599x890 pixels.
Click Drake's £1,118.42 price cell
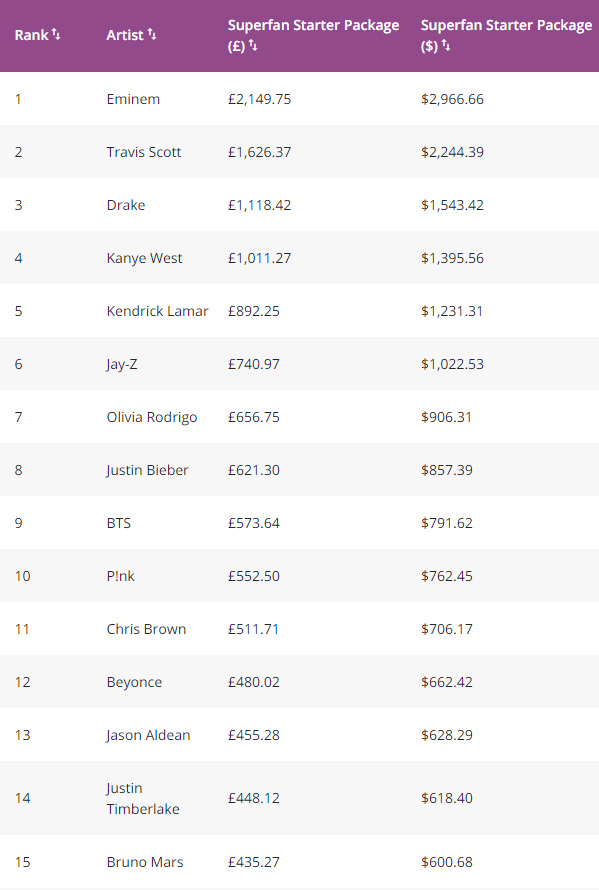[x=259, y=205]
